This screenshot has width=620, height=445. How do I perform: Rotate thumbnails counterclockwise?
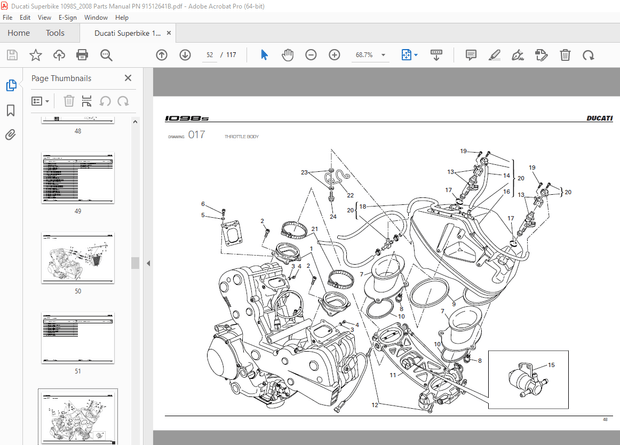[105, 101]
